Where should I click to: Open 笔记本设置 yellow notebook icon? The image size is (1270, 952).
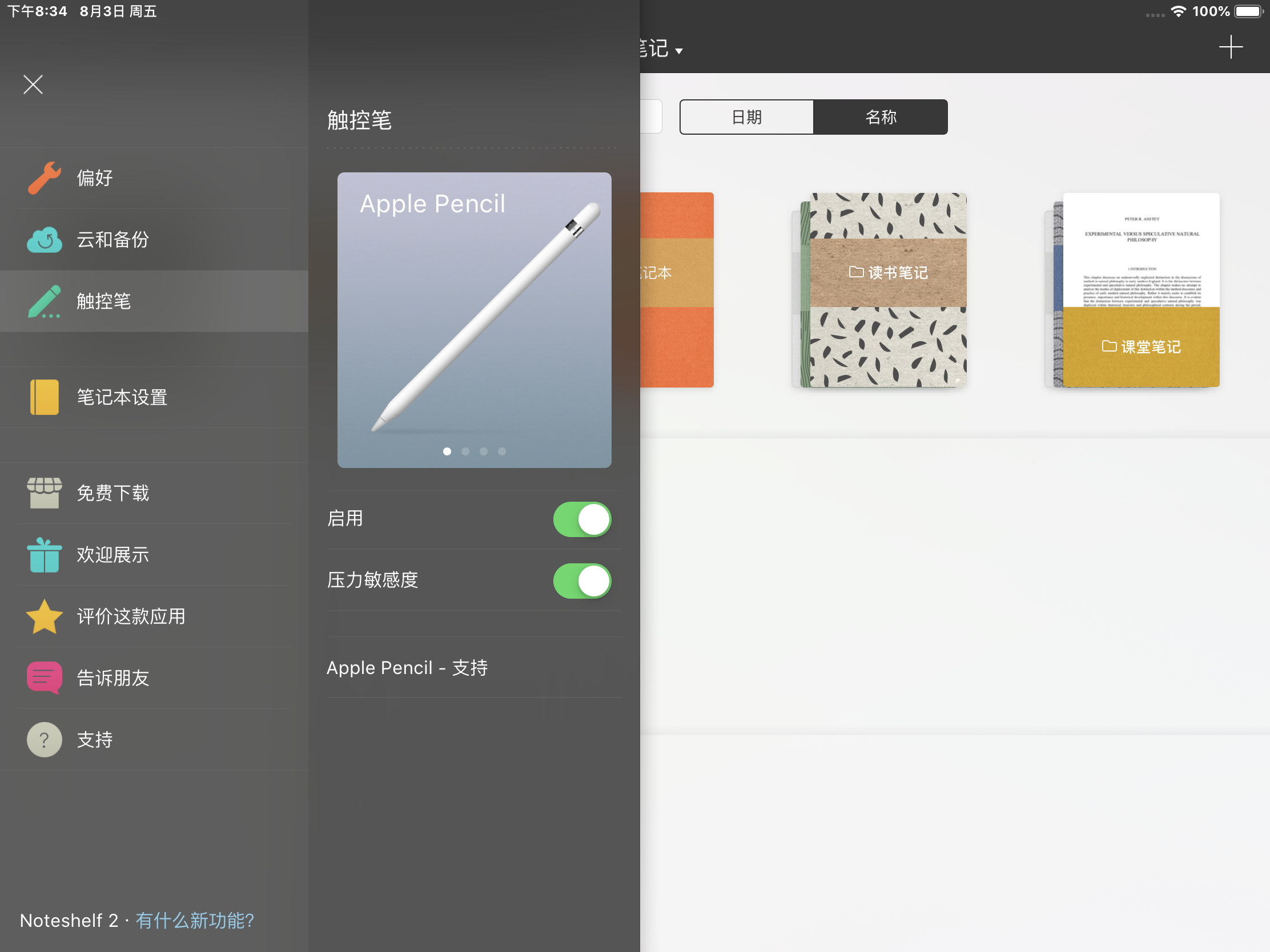44,397
